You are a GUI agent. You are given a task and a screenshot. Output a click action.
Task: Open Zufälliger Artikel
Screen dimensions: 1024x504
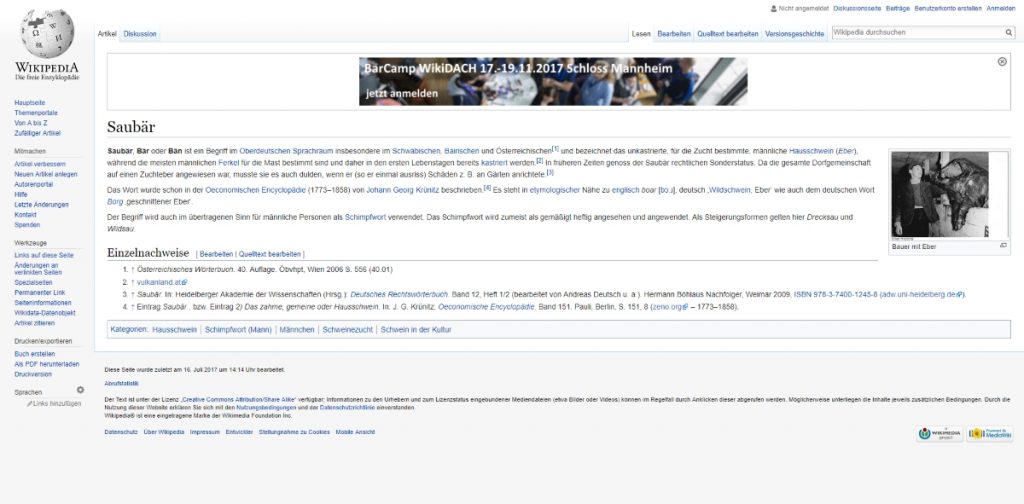(x=37, y=133)
